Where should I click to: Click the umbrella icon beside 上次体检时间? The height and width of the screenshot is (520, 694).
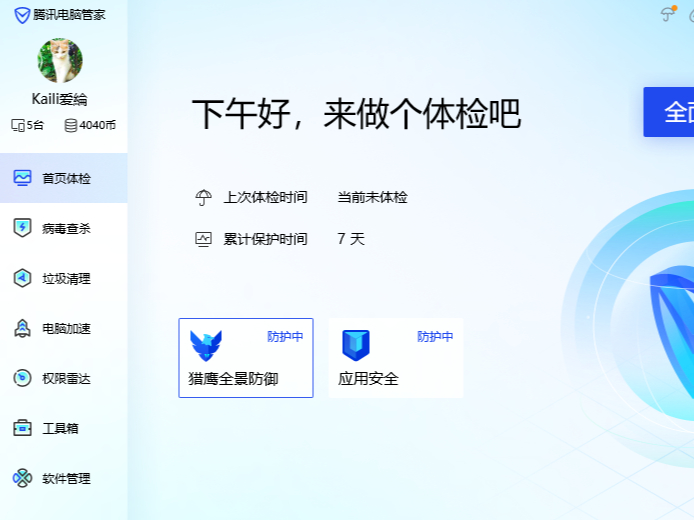click(204, 197)
